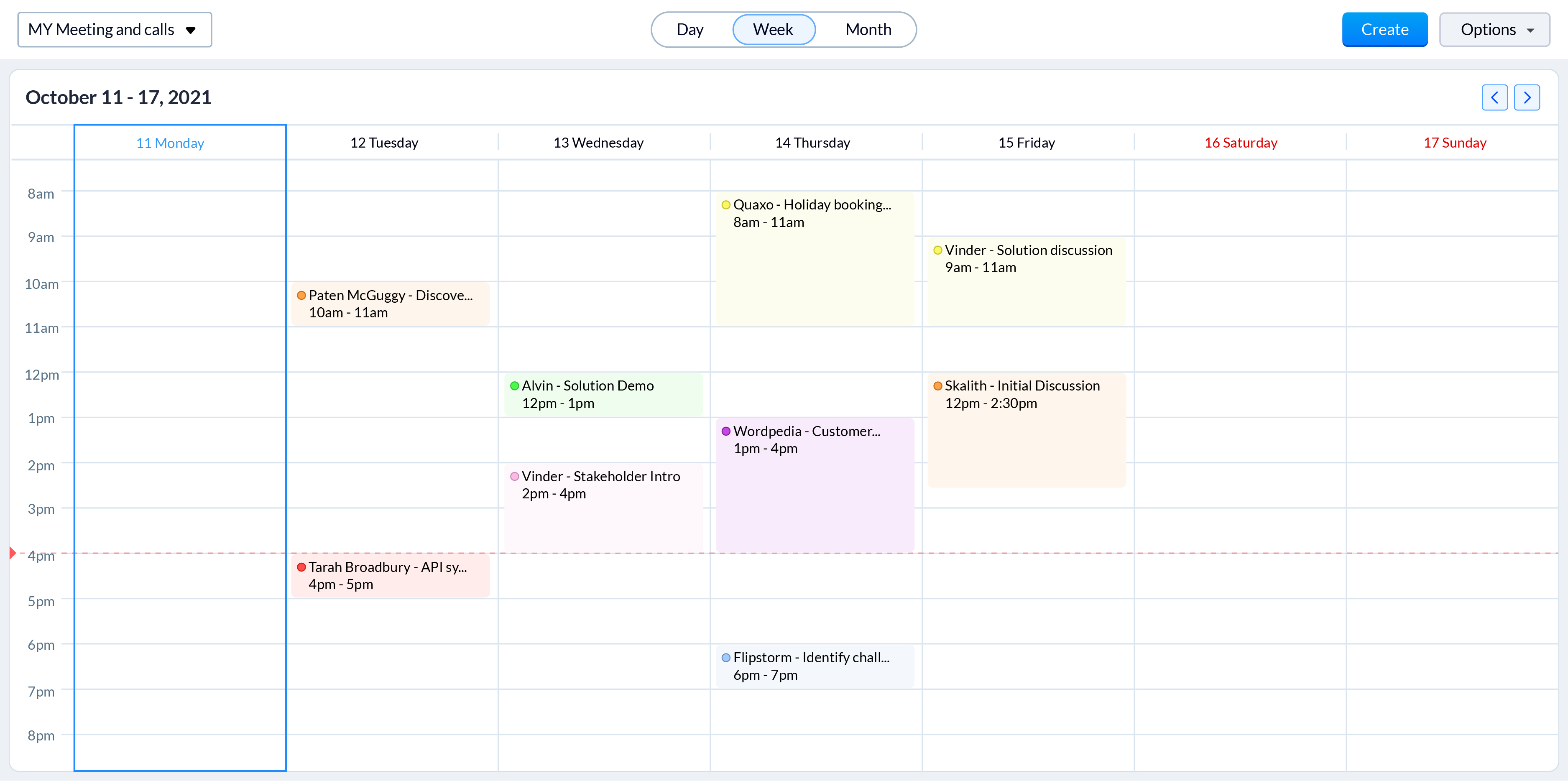
Task: Click current-time red arrow marker
Action: tap(13, 553)
